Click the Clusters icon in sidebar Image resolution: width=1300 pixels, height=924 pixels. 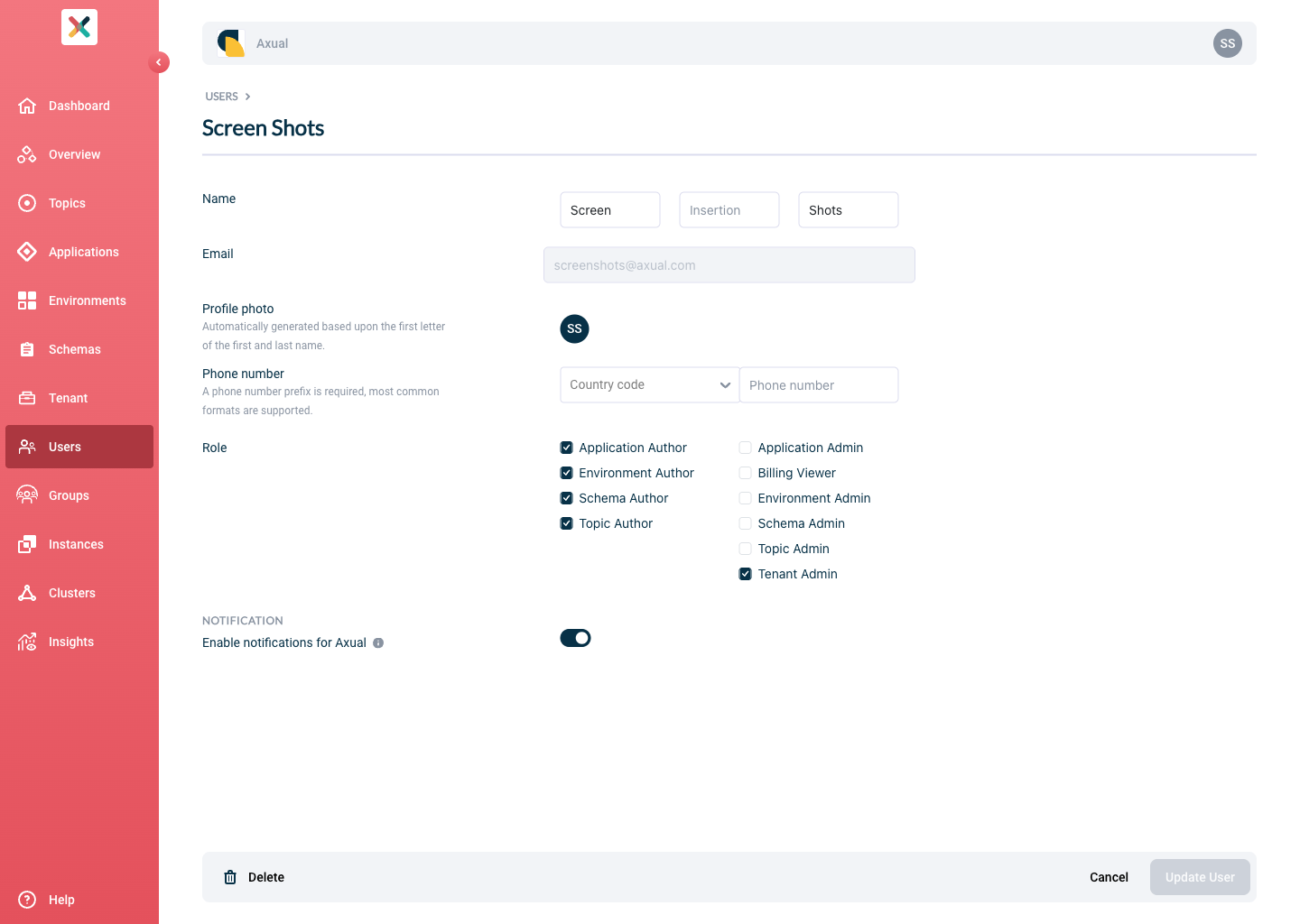pyautogui.click(x=27, y=593)
